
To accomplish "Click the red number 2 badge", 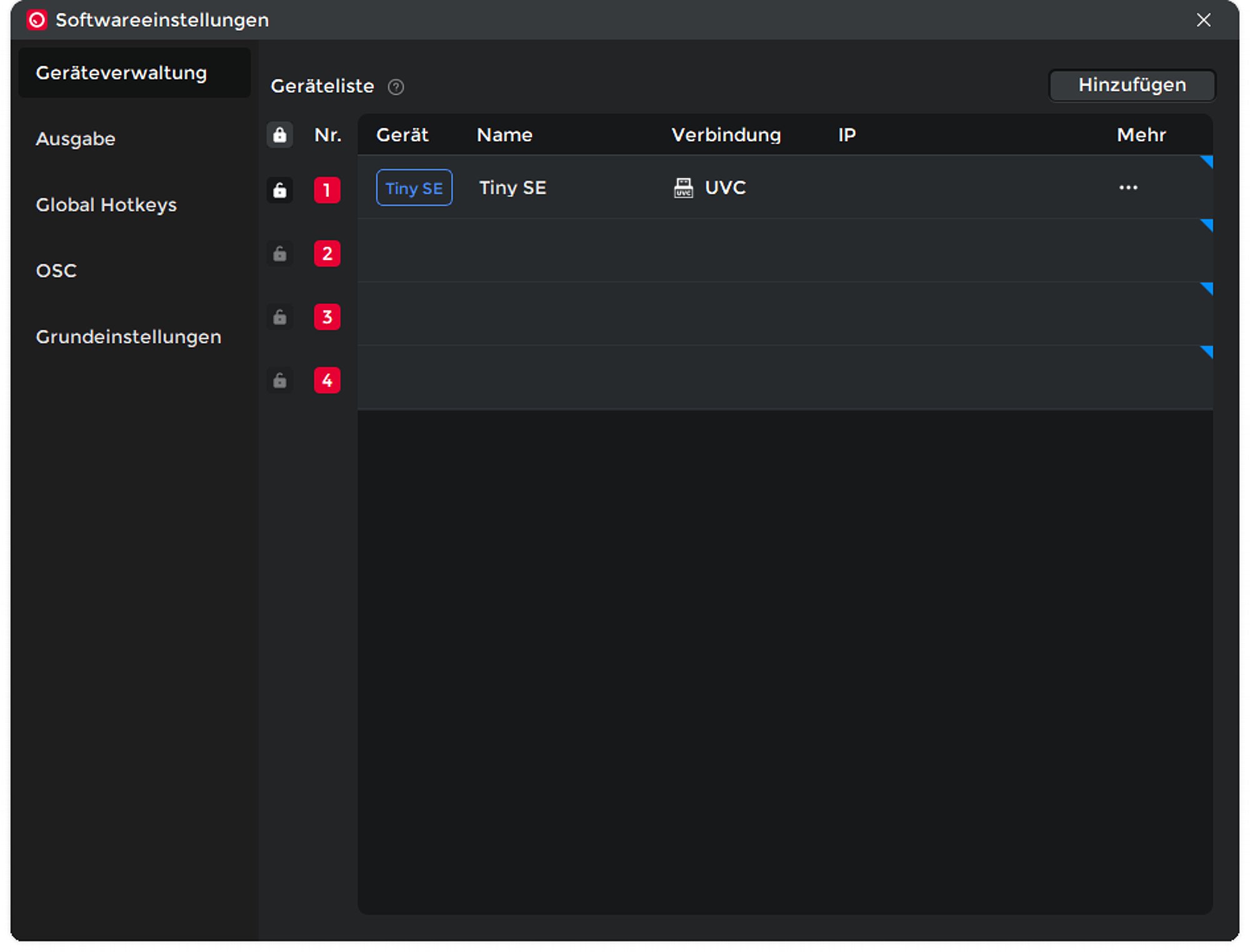I will click(327, 254).
